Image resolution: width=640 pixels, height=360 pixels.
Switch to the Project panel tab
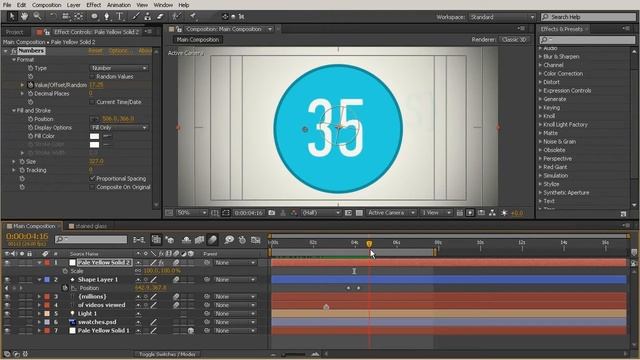(15, 32)
